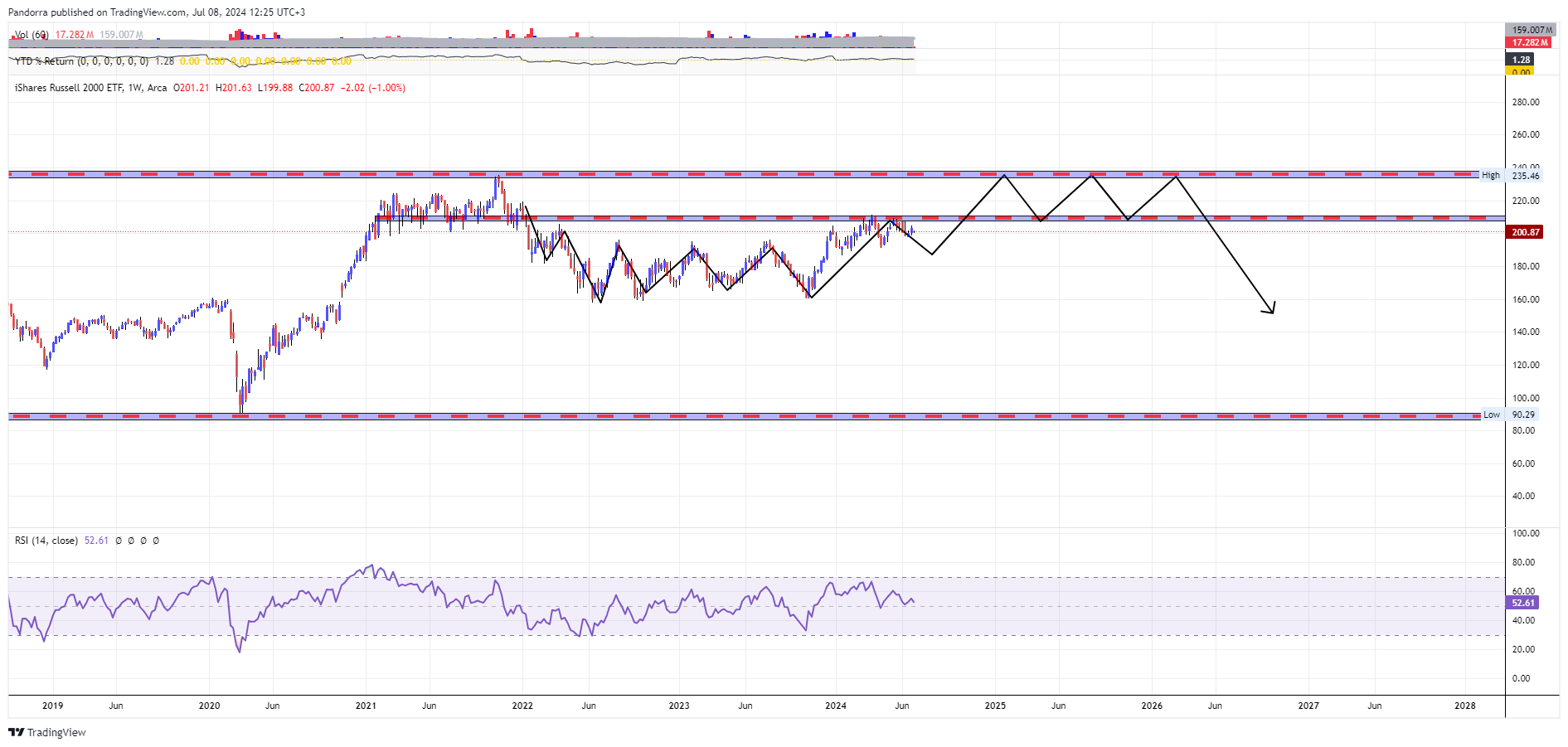Click the 160.00 price axis label
Image resolution: width=1568 pixels, height=747 pixels.
(x=1526, y=299)
